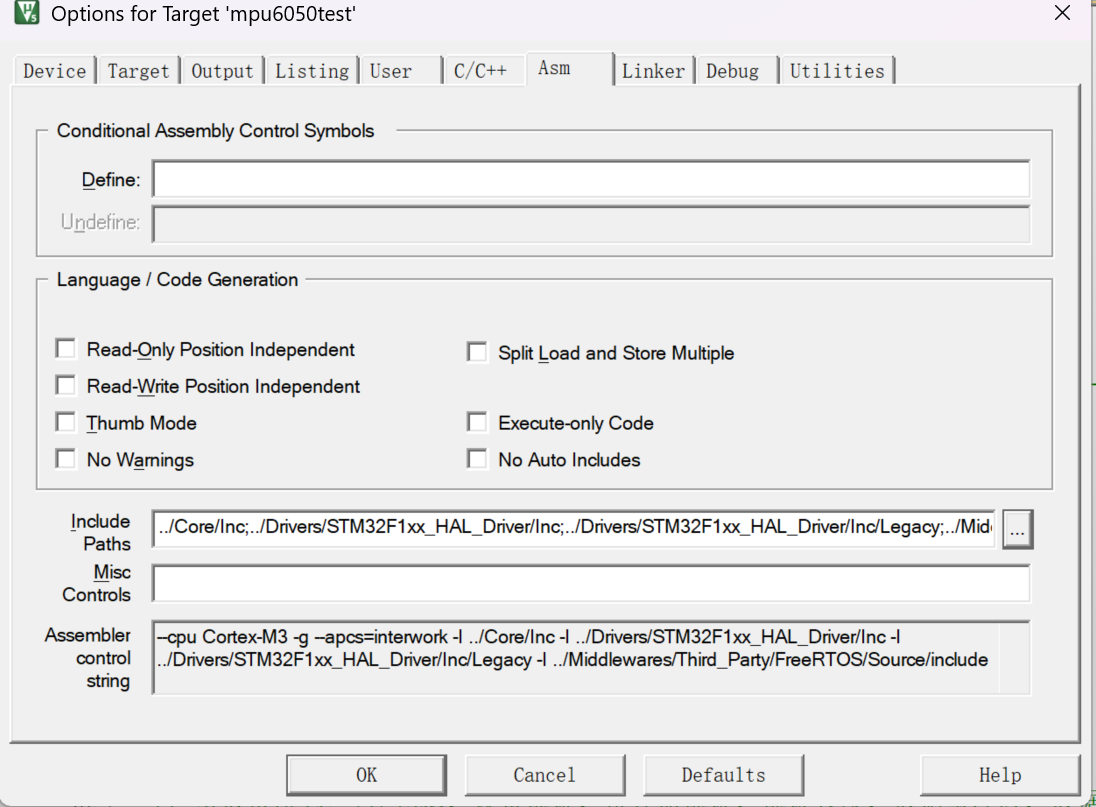This screenshot has width=1096, height=807.
Task: Switch to the Device tab
Action: coord(55,71)
